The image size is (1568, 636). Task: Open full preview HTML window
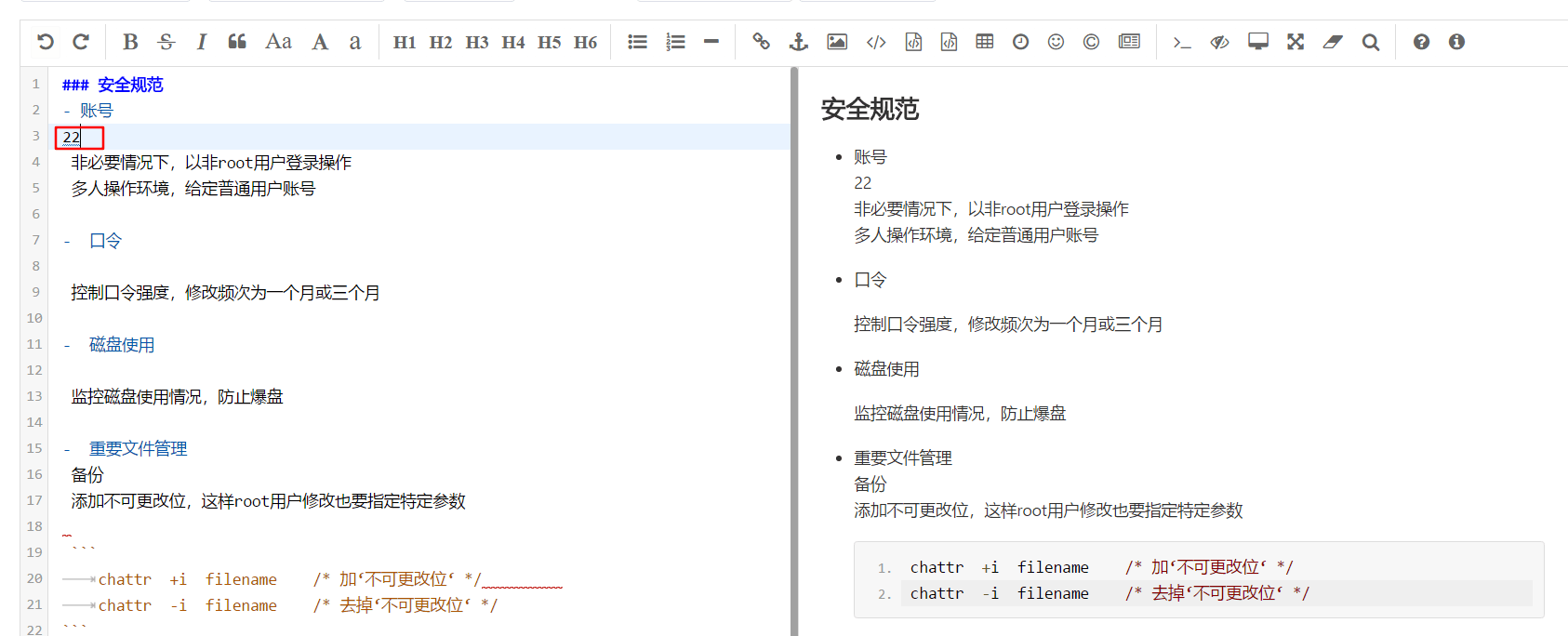click(1258, 42)
